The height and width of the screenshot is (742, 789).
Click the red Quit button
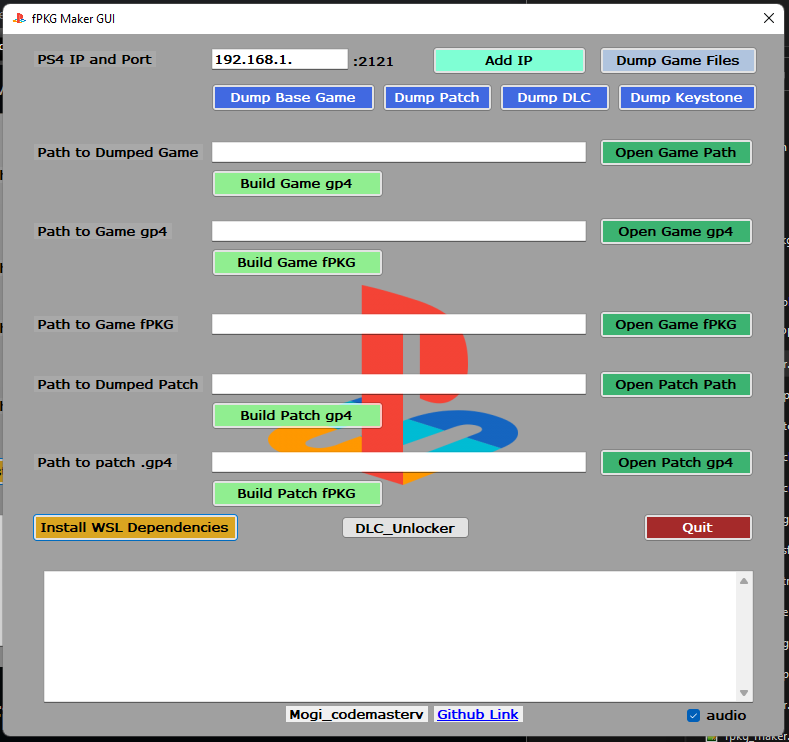pos(698,528)
